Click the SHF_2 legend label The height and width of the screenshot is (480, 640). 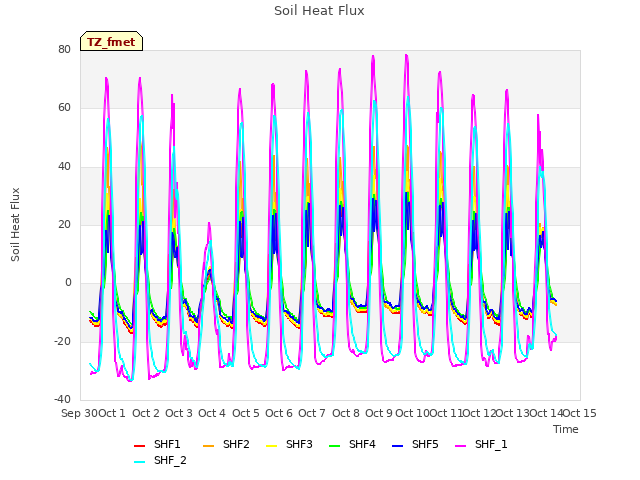170,460
